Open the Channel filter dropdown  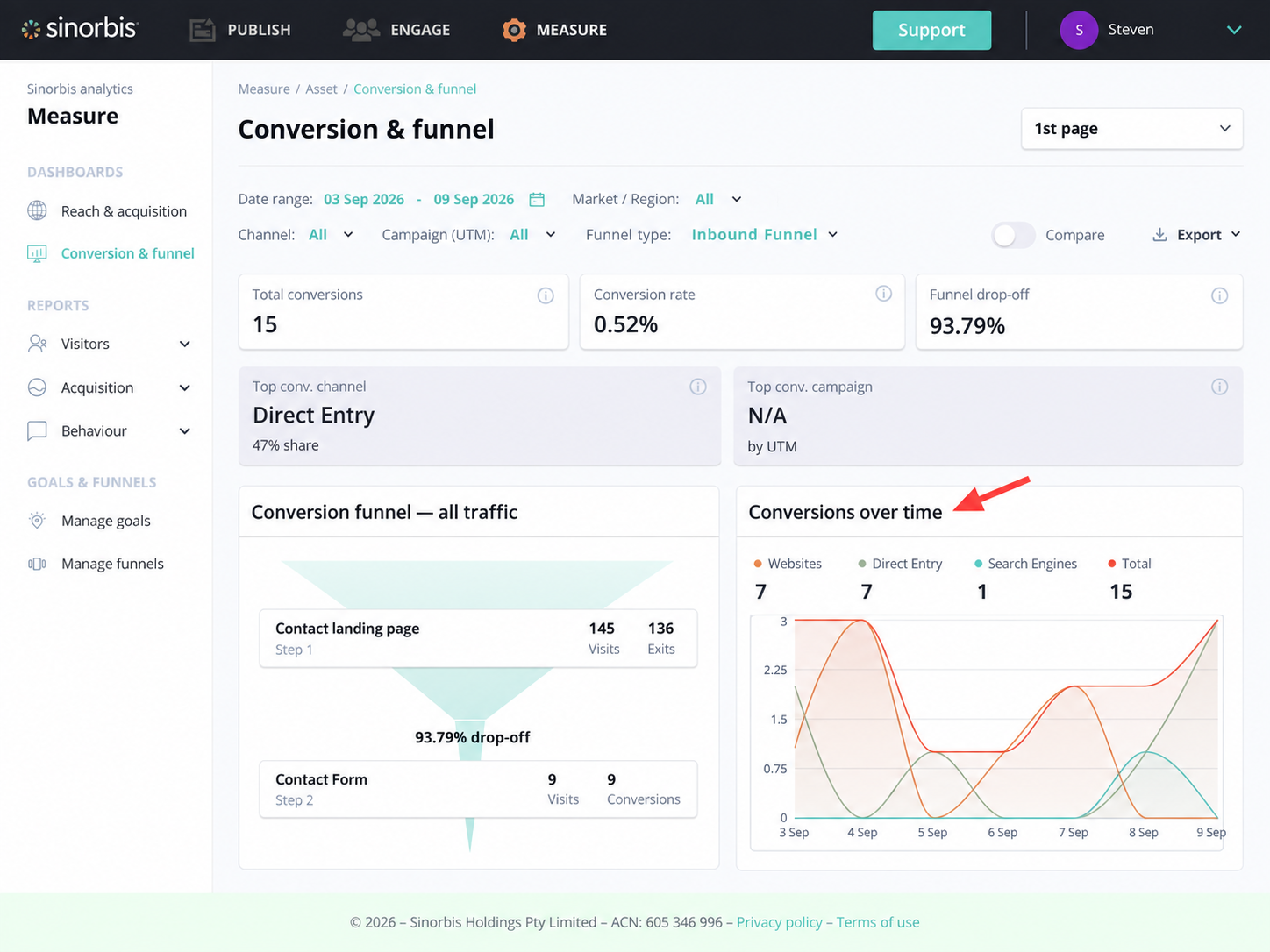tap(331, 234)
